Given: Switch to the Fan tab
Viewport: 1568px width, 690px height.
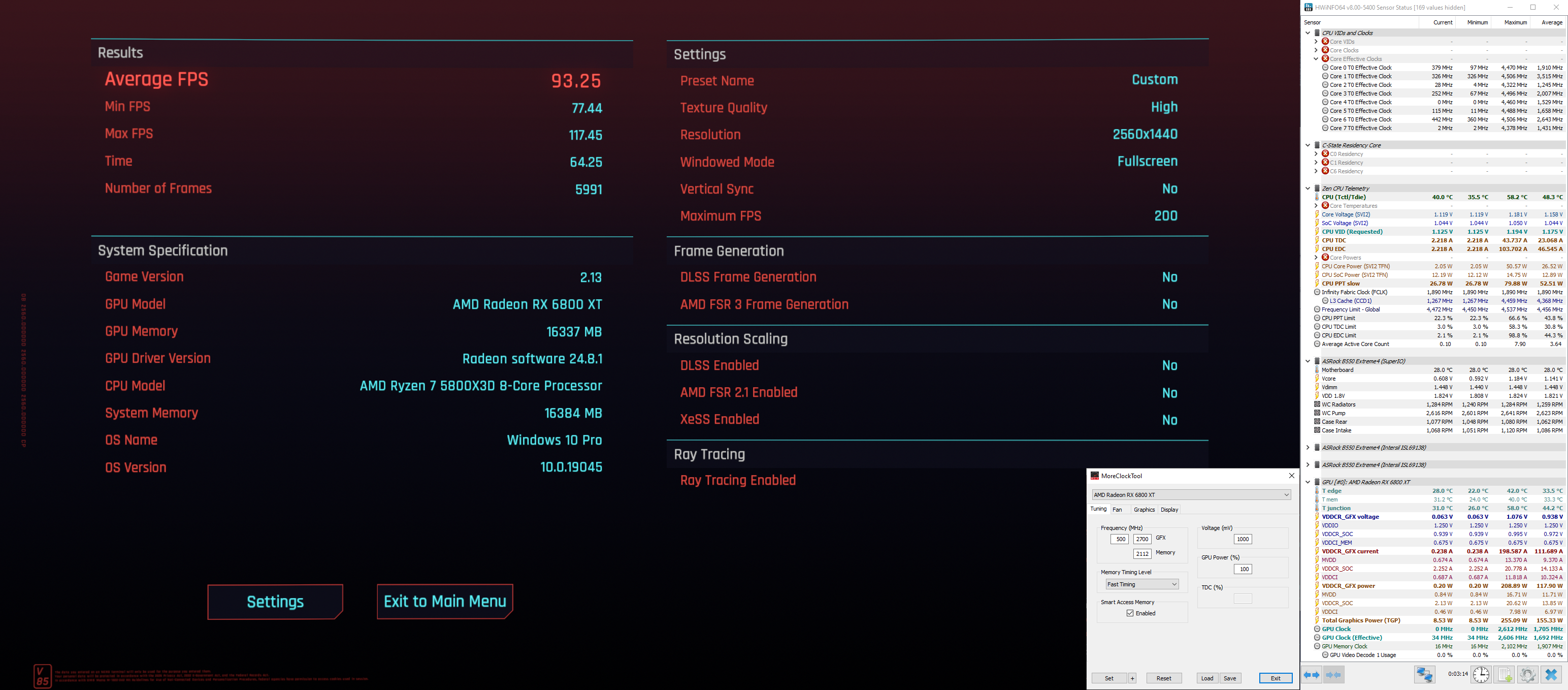Looking at the screenshot, I should click(x=1117, y=510).
